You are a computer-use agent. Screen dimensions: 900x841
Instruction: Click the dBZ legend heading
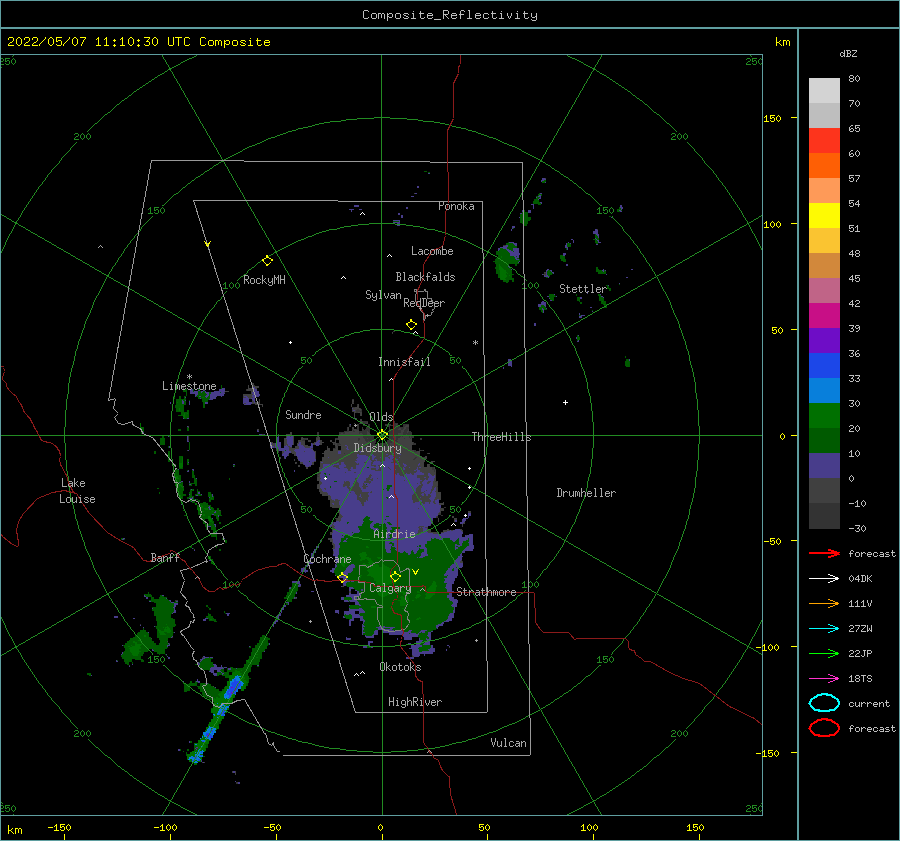click(848, 53)
